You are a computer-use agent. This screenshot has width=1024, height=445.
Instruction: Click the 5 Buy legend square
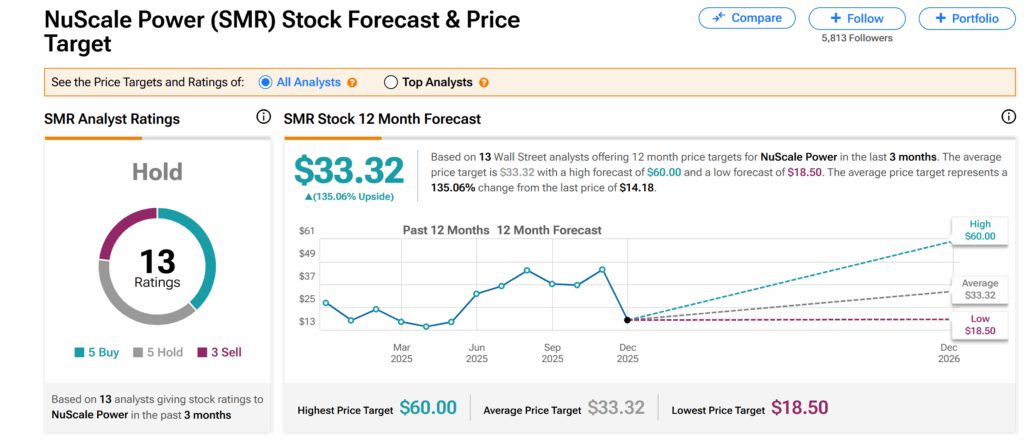coord(79,352)
